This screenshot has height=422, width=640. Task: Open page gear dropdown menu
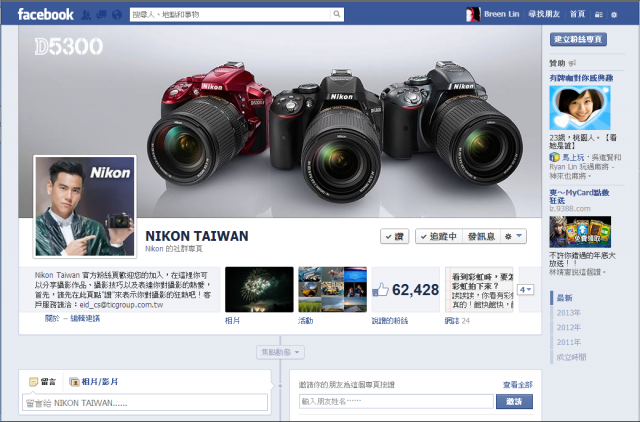(x=513, y=236)
